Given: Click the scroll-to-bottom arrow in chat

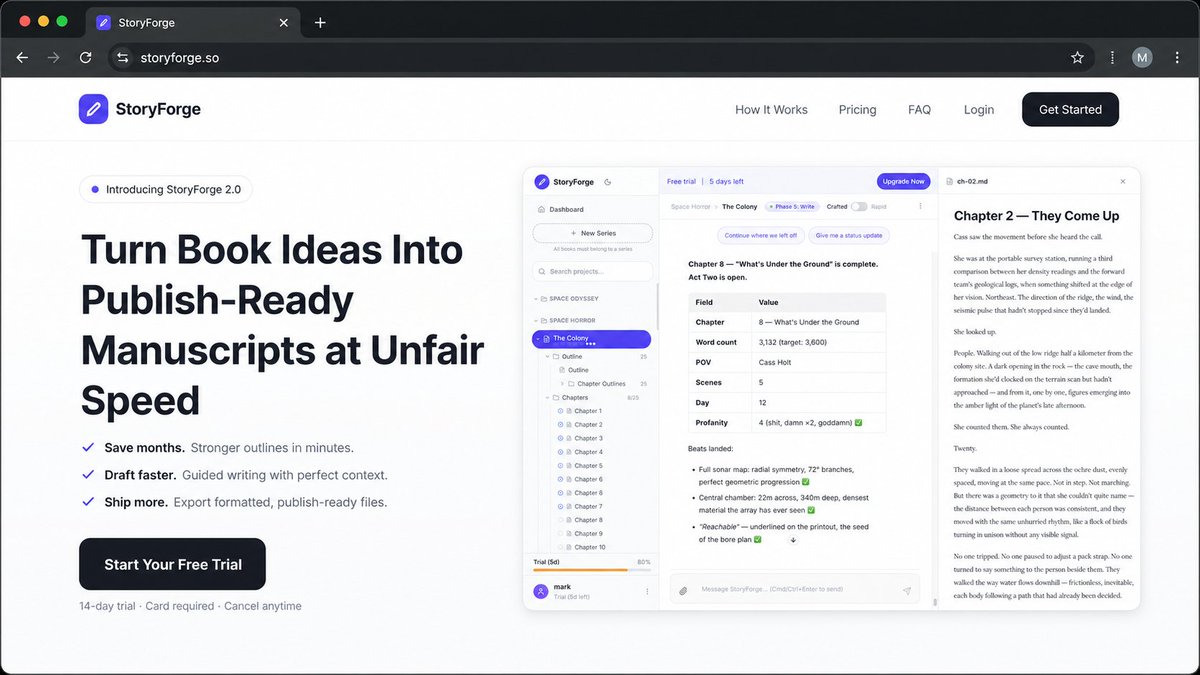Looking at the screenshot, I should (x=793, y=540).
